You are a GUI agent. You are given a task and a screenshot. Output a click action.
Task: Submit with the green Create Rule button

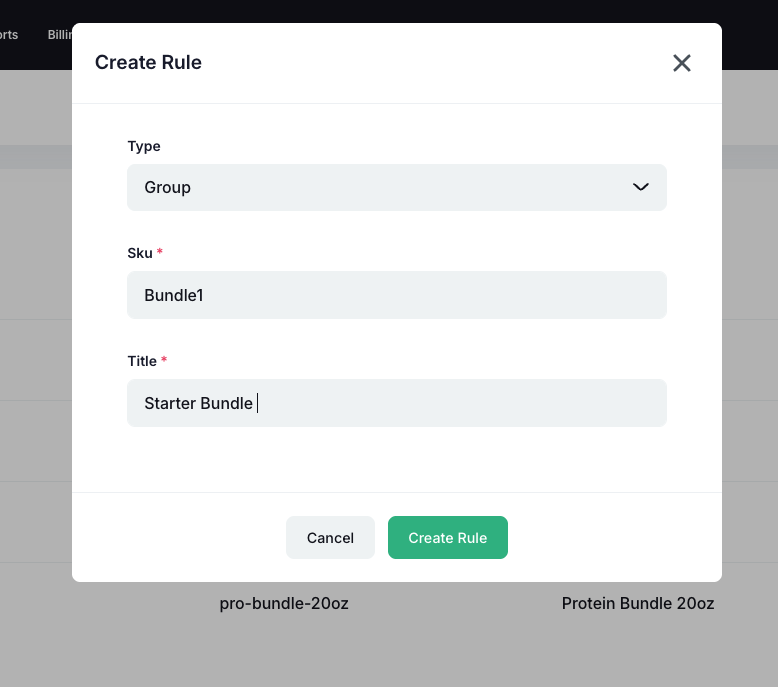(x=447, y=538)
